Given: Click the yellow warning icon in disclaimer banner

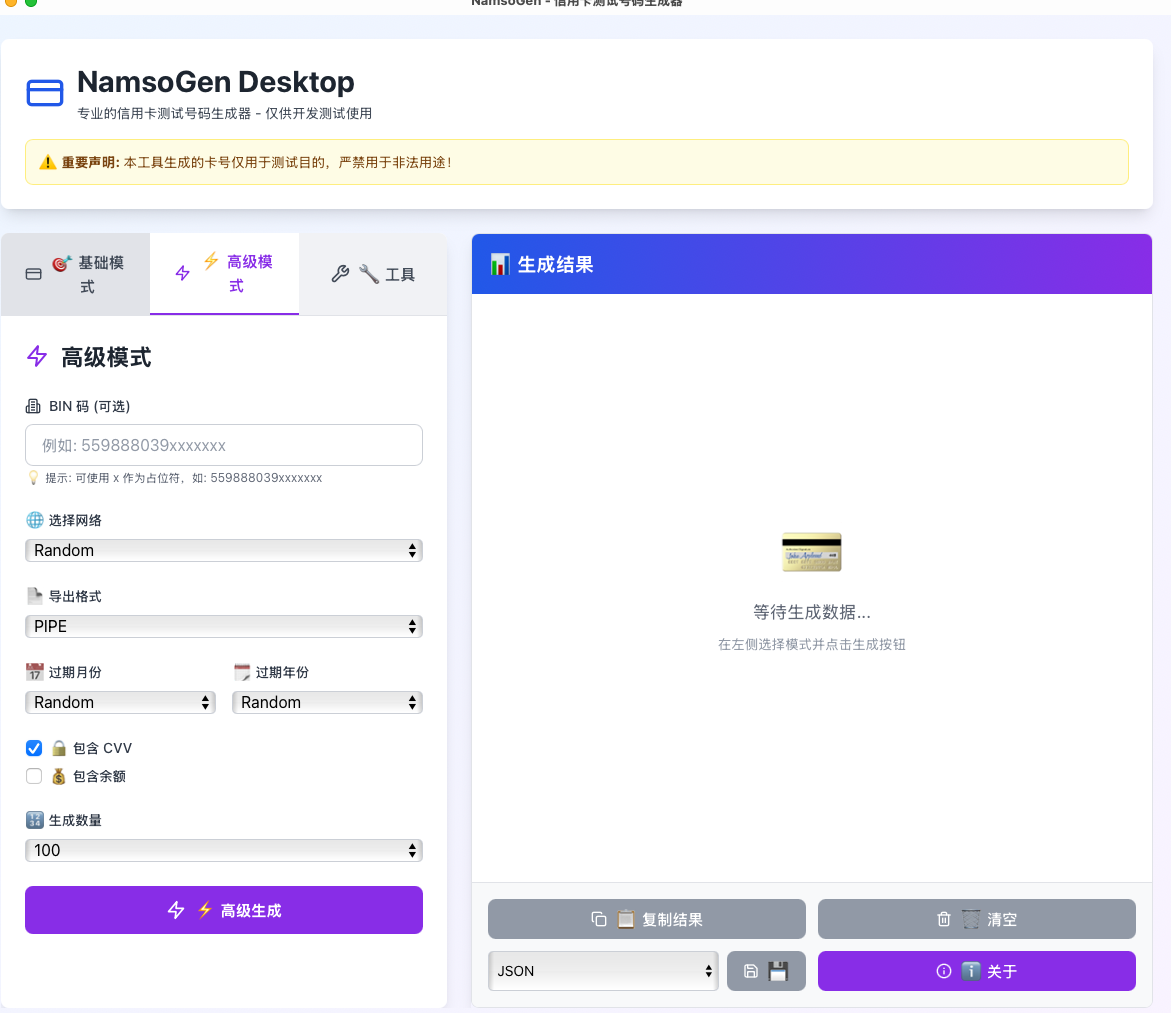Looking at the screenshot, I should 47,162.
